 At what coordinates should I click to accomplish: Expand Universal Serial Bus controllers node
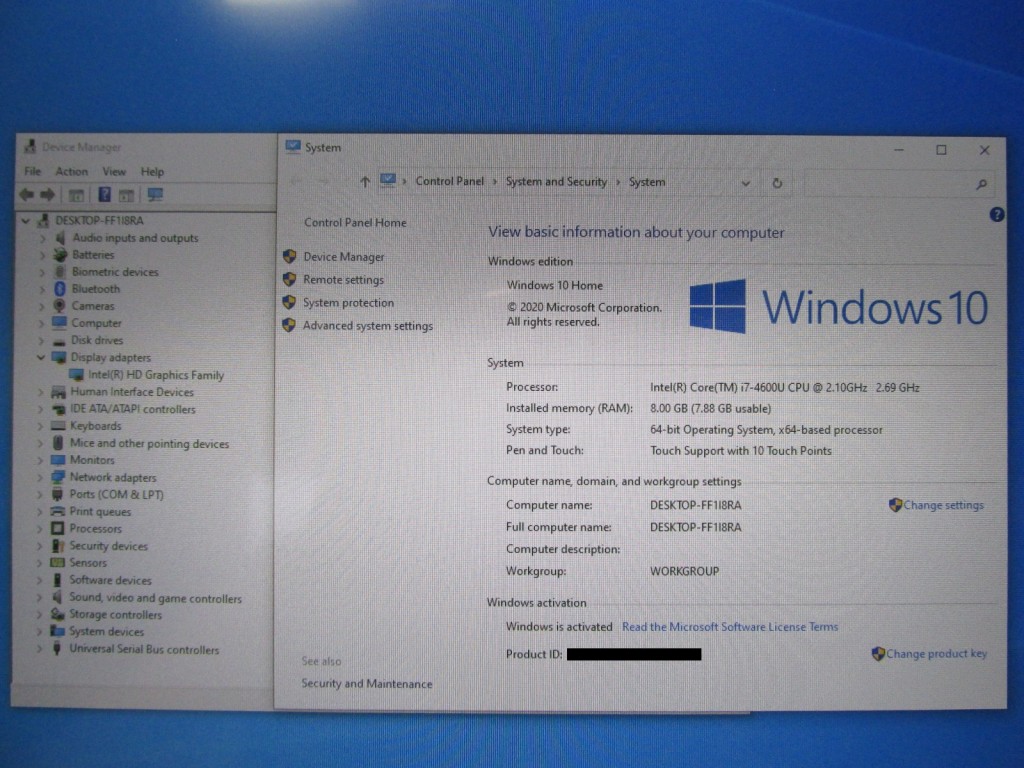tap(40, 649)
